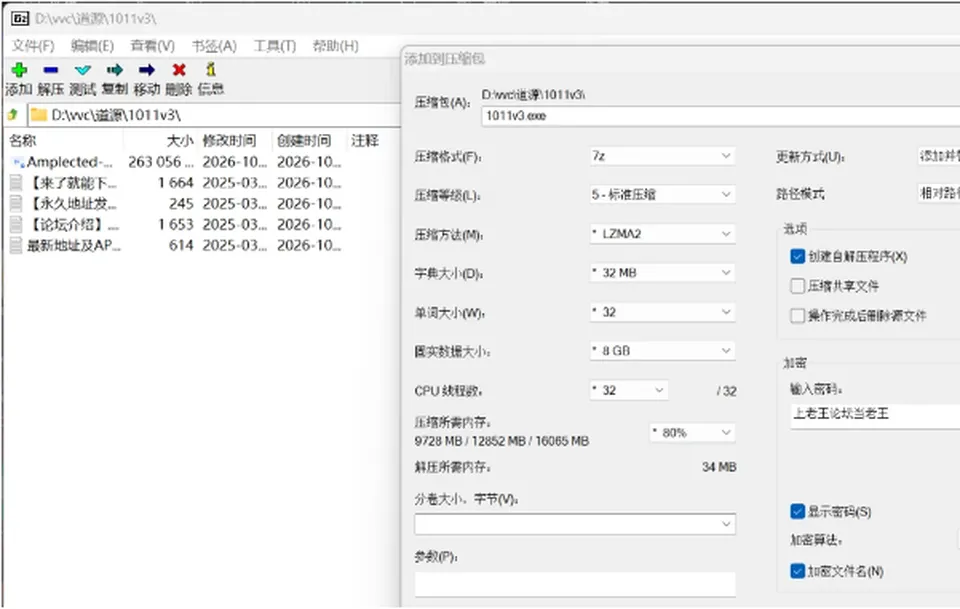The image size is (960, 609).
Task: Click the password input field
Action: coord(875,414)
